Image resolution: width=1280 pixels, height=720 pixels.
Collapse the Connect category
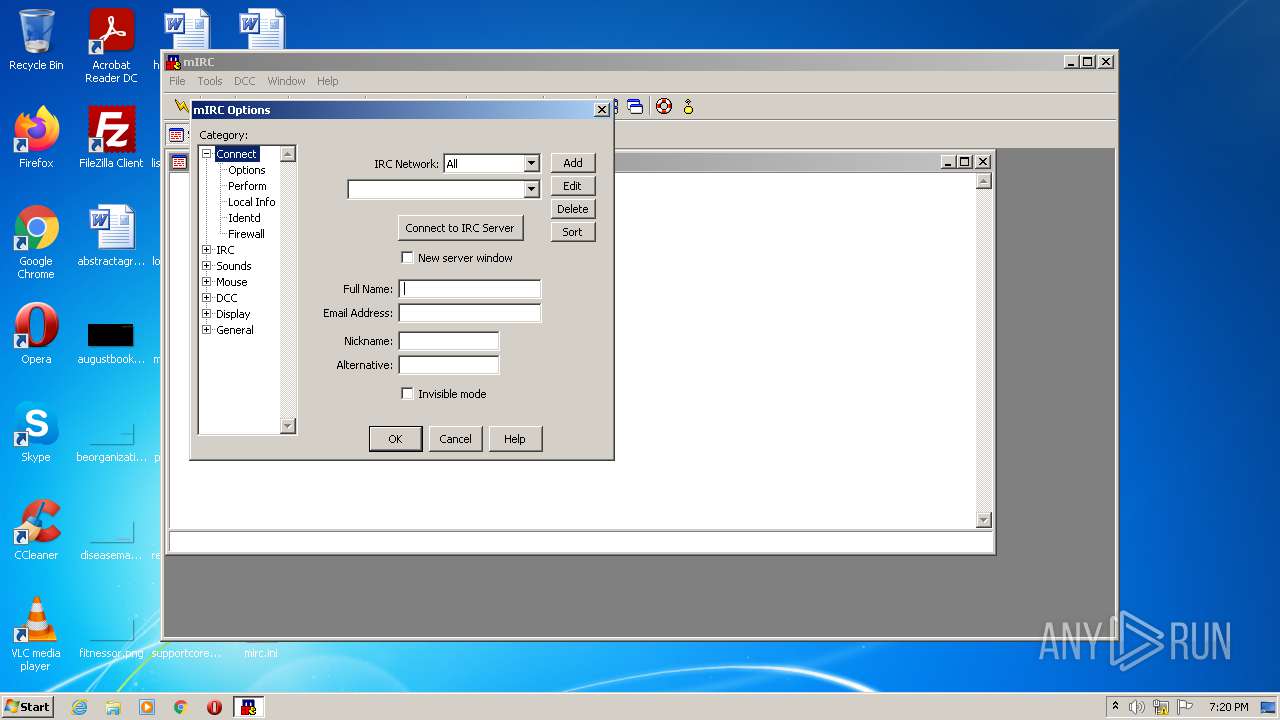point(207,154)
